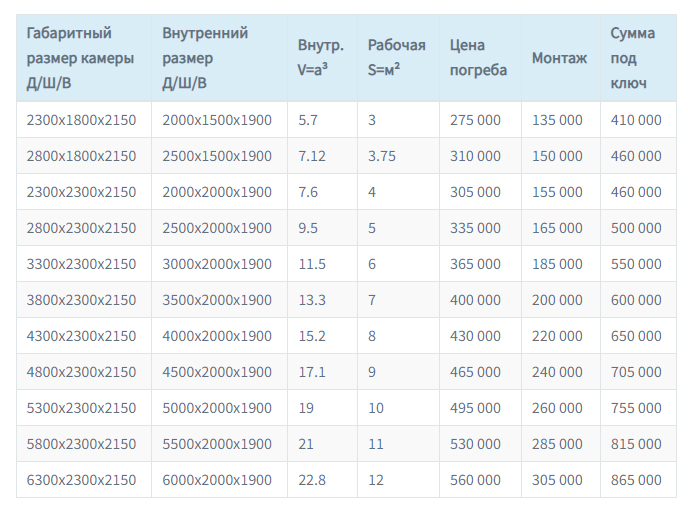The height and width of the screenshot is (510, 688).
Task: Select the volume cell '9.5'
Action: point(322,228)
